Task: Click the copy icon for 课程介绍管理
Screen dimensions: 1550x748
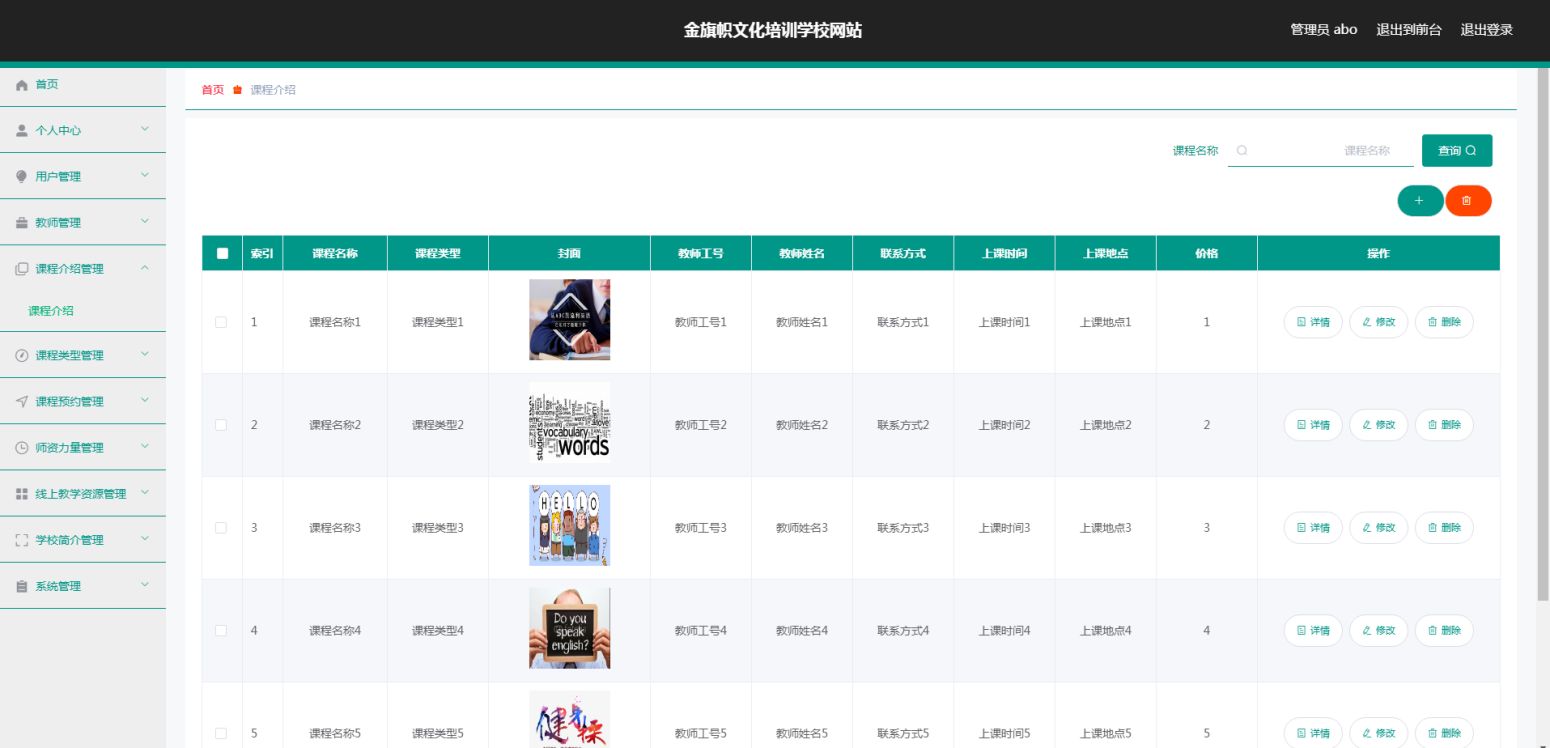Action: click(x=22, y=269)
